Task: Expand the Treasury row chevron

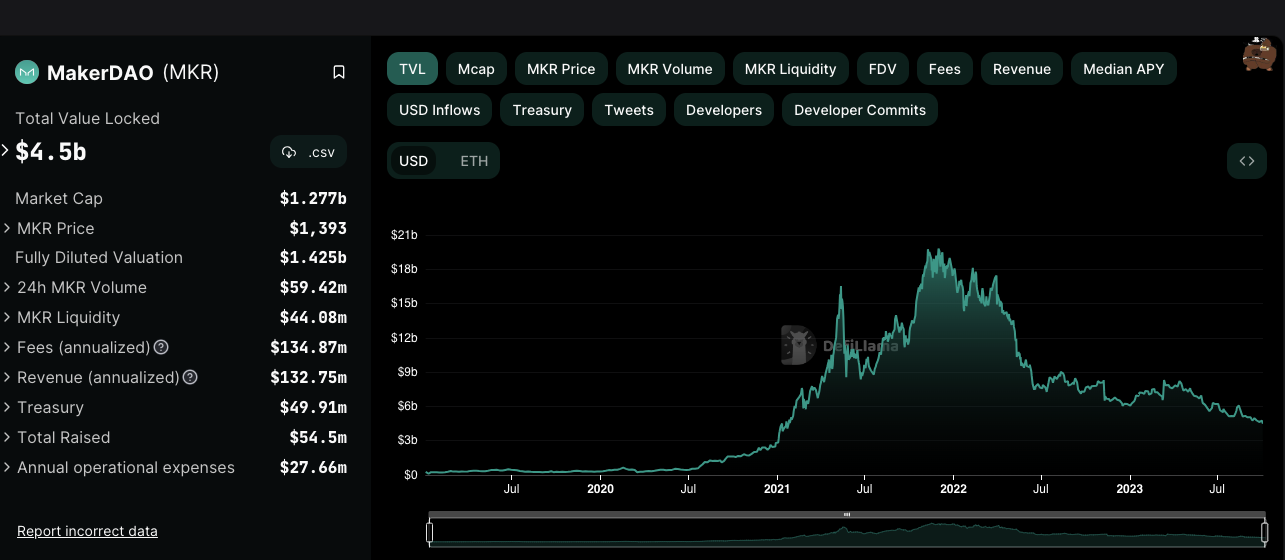Action: tap(7, 408)
